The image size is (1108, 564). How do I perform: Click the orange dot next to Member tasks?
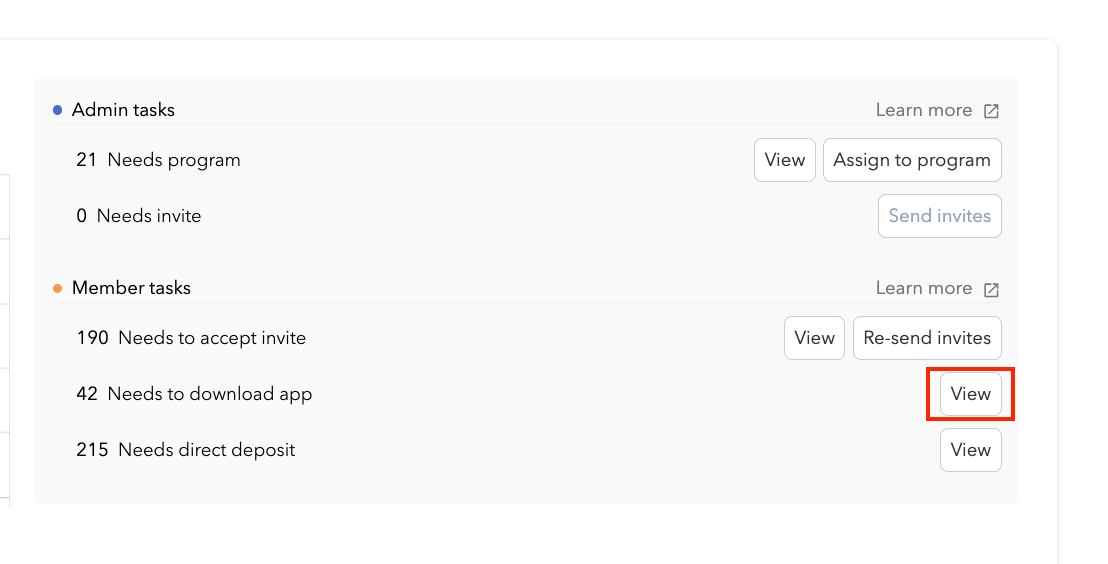click(x=57, y=288)
